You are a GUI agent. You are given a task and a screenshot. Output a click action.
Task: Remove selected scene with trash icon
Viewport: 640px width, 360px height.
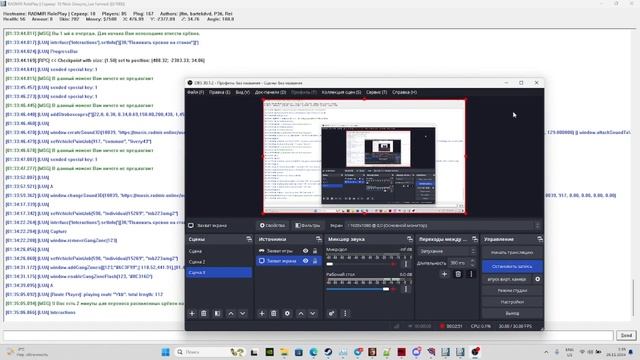point(204,313)
